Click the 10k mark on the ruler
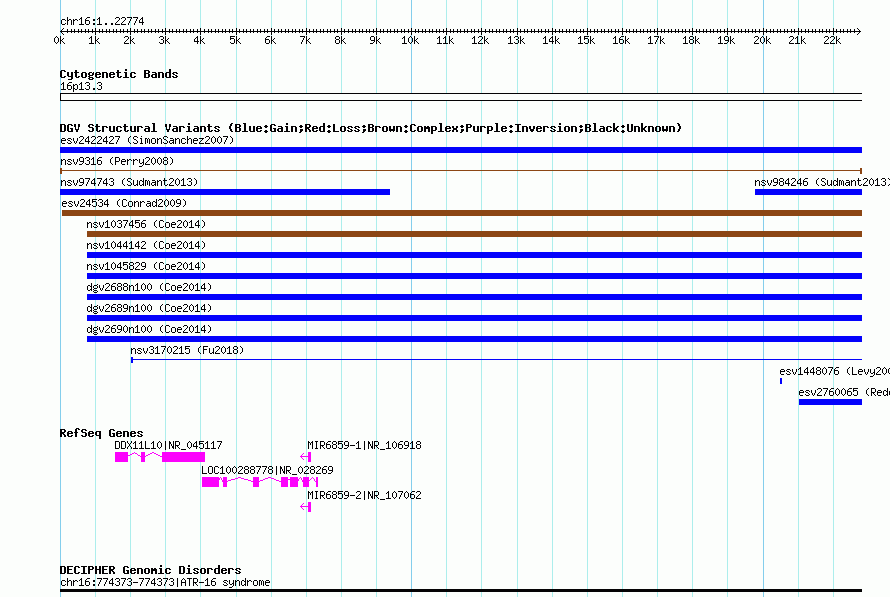890x597 pixels. (x=410, y=40)
